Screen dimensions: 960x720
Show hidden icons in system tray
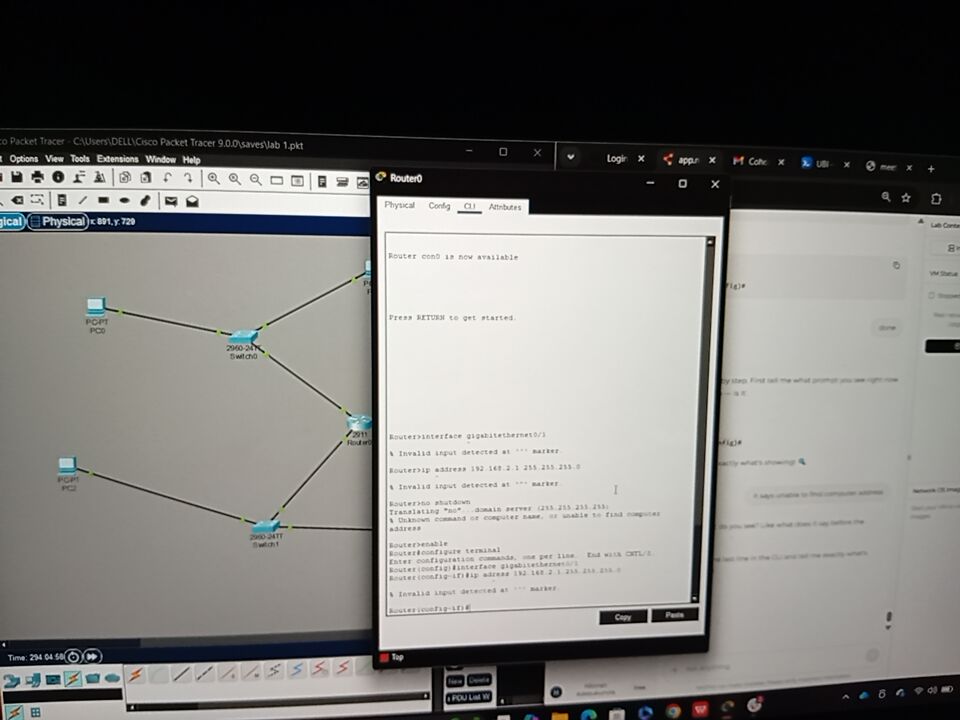[x=846, y=697]
